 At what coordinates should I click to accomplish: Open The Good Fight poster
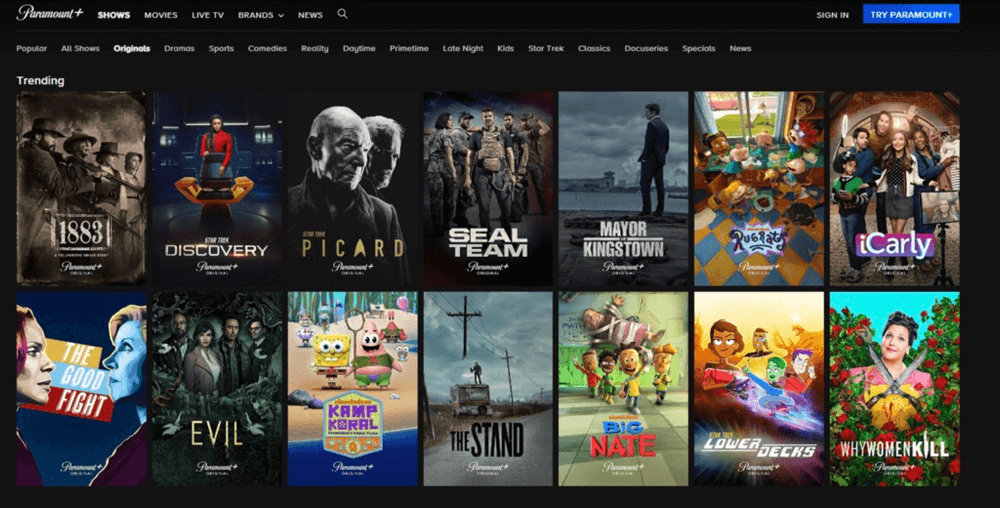point(82,389)
